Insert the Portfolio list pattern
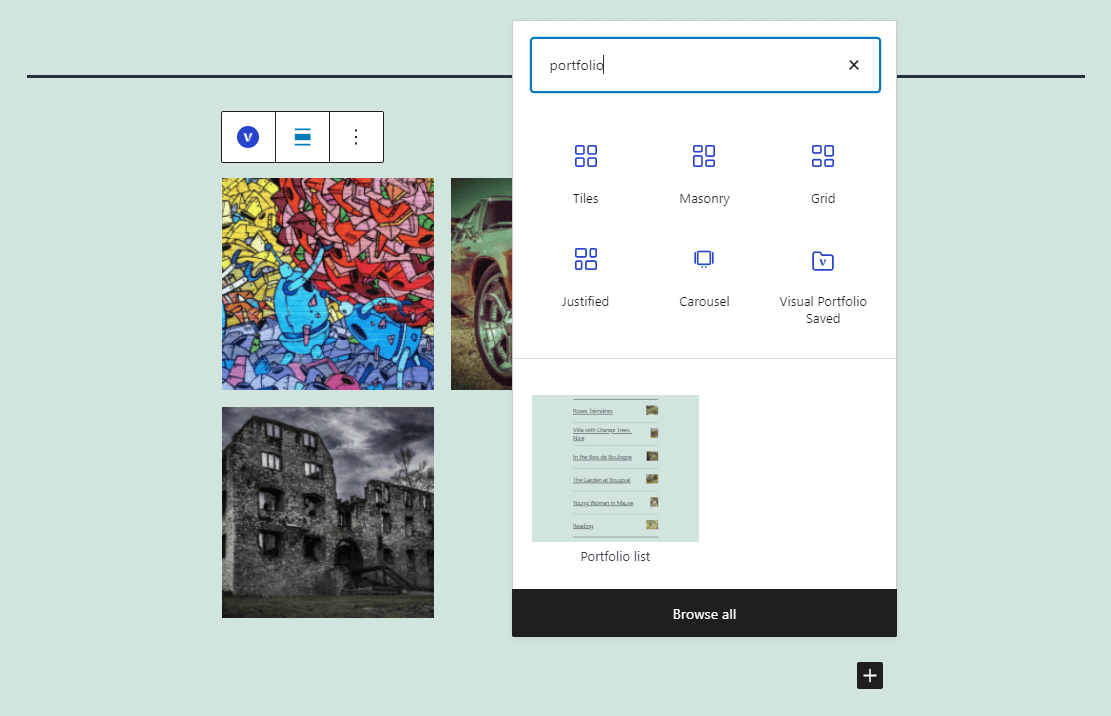The width and height of the screenshot is (1111, 716). pos(615,468)
